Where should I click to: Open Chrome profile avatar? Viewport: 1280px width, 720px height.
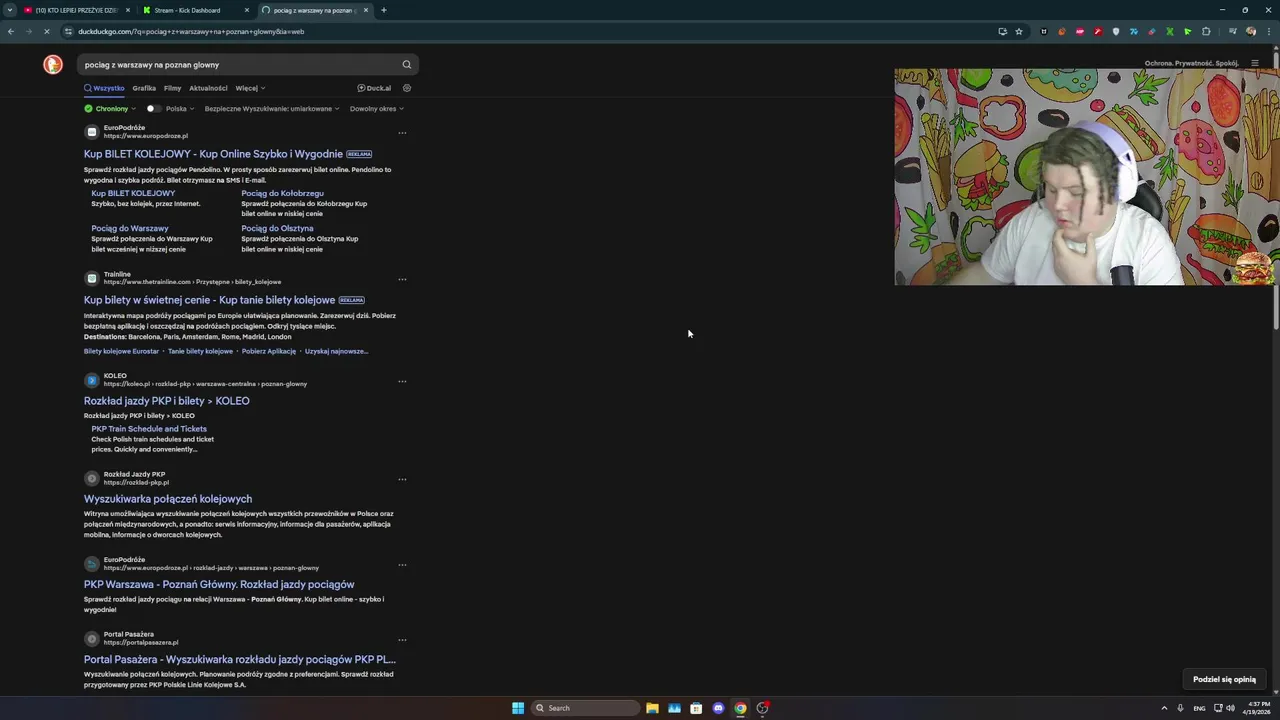click(1251, 31)
